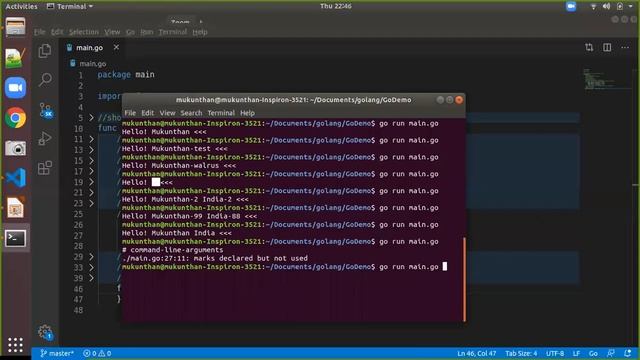Screen dimensions: 640x360
Task: Open the volume indicator
Action: point(606,6)
